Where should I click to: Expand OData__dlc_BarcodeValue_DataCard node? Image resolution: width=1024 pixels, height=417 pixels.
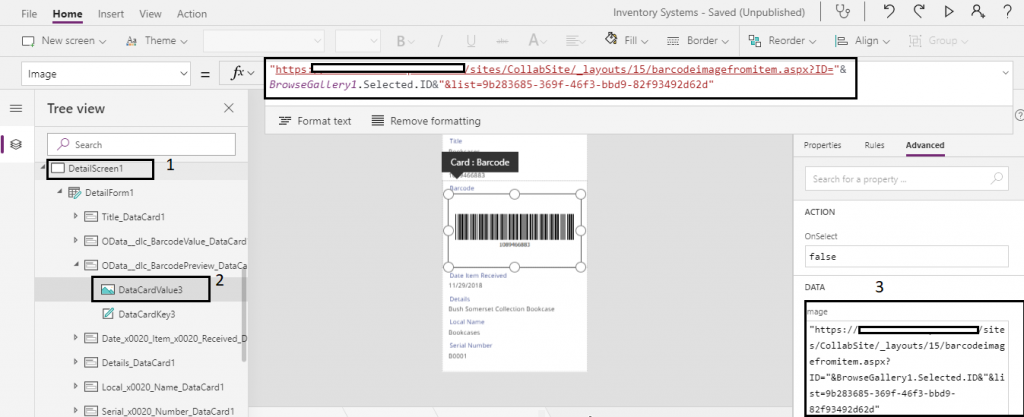(x=78, y=241)
